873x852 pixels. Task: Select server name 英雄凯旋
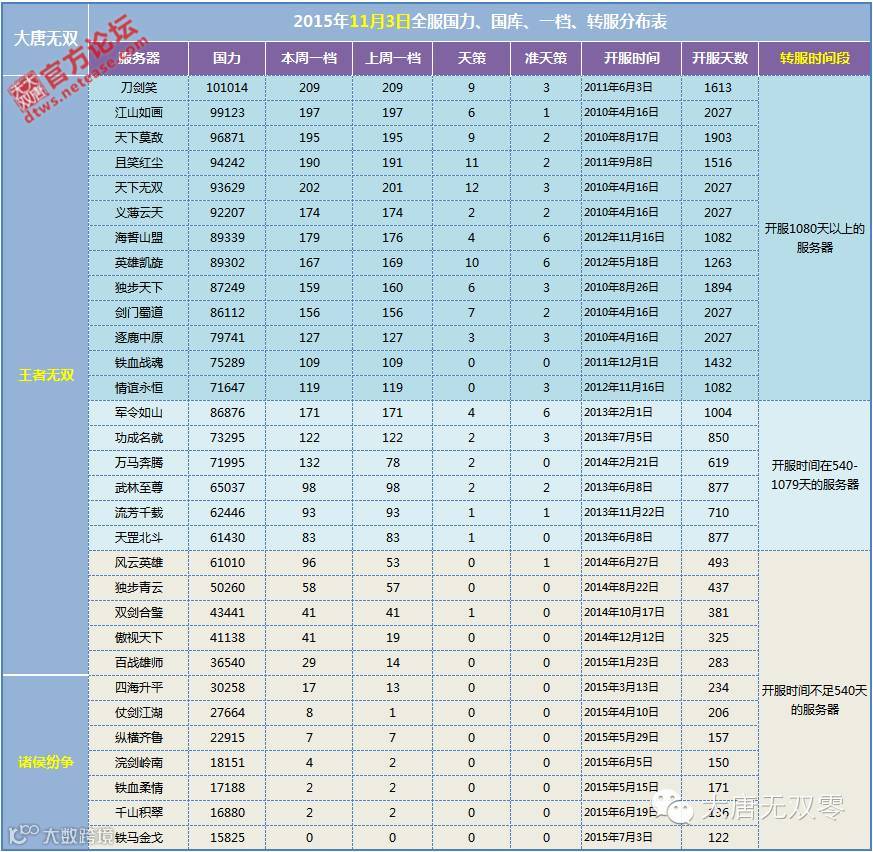139,262
